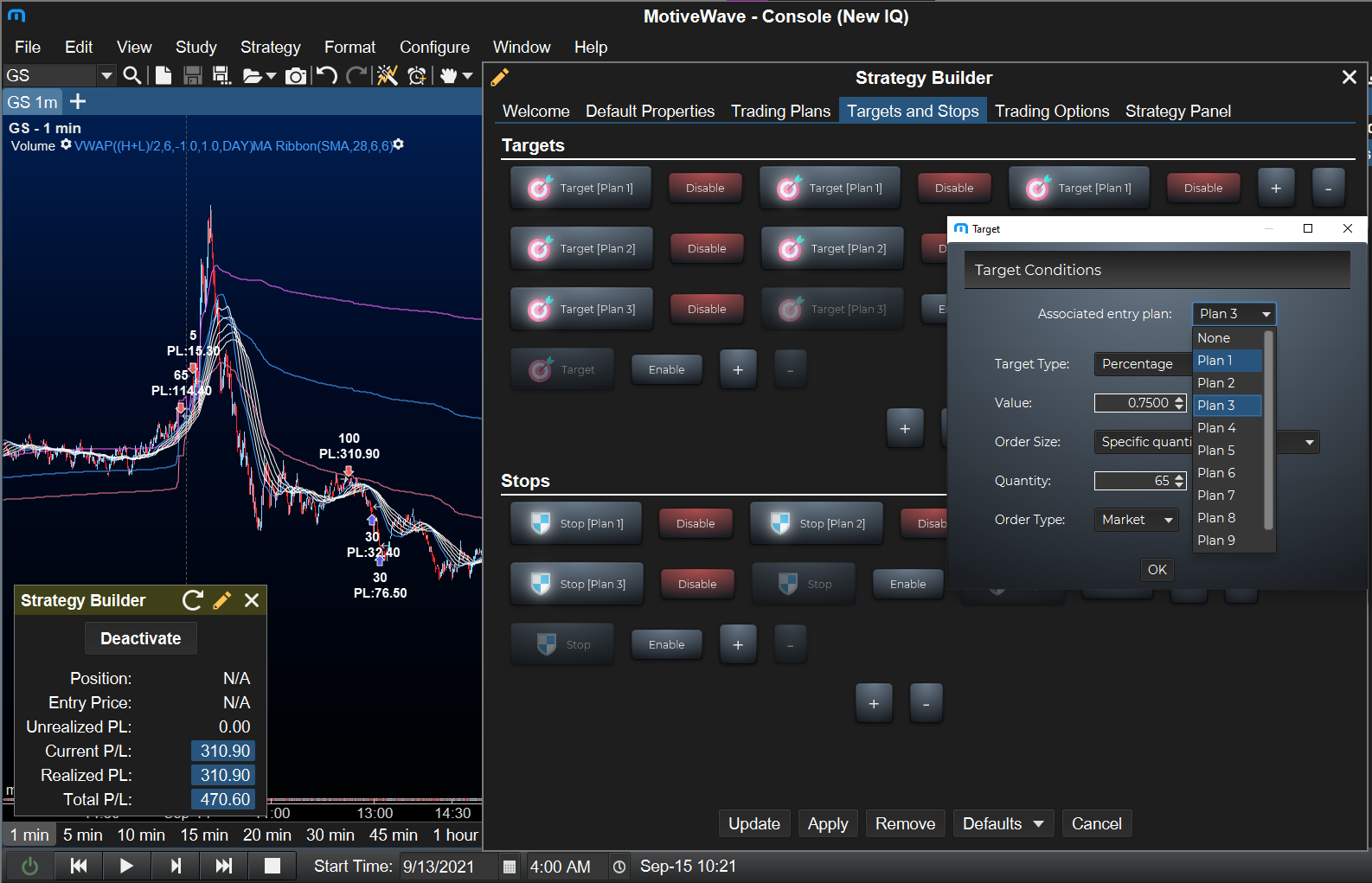Viewport: 1372px width, 883px height.
Task: Open the MA Ribbon settings gear
Action: click(399, 144)
